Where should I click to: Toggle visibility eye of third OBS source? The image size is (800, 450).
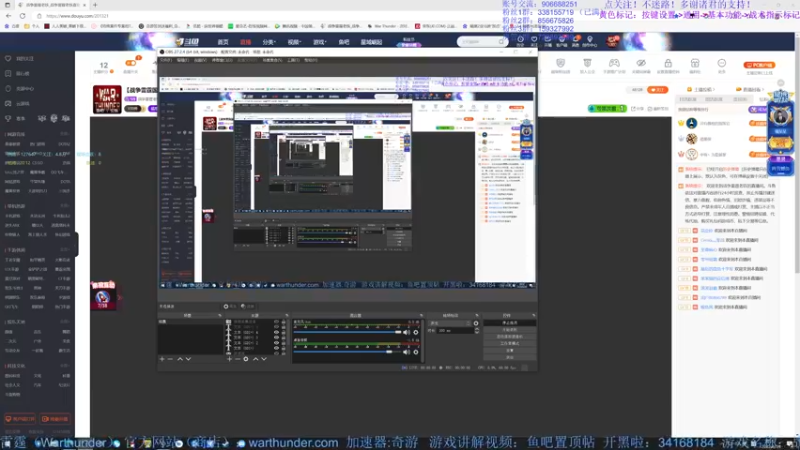pos(277,333)
